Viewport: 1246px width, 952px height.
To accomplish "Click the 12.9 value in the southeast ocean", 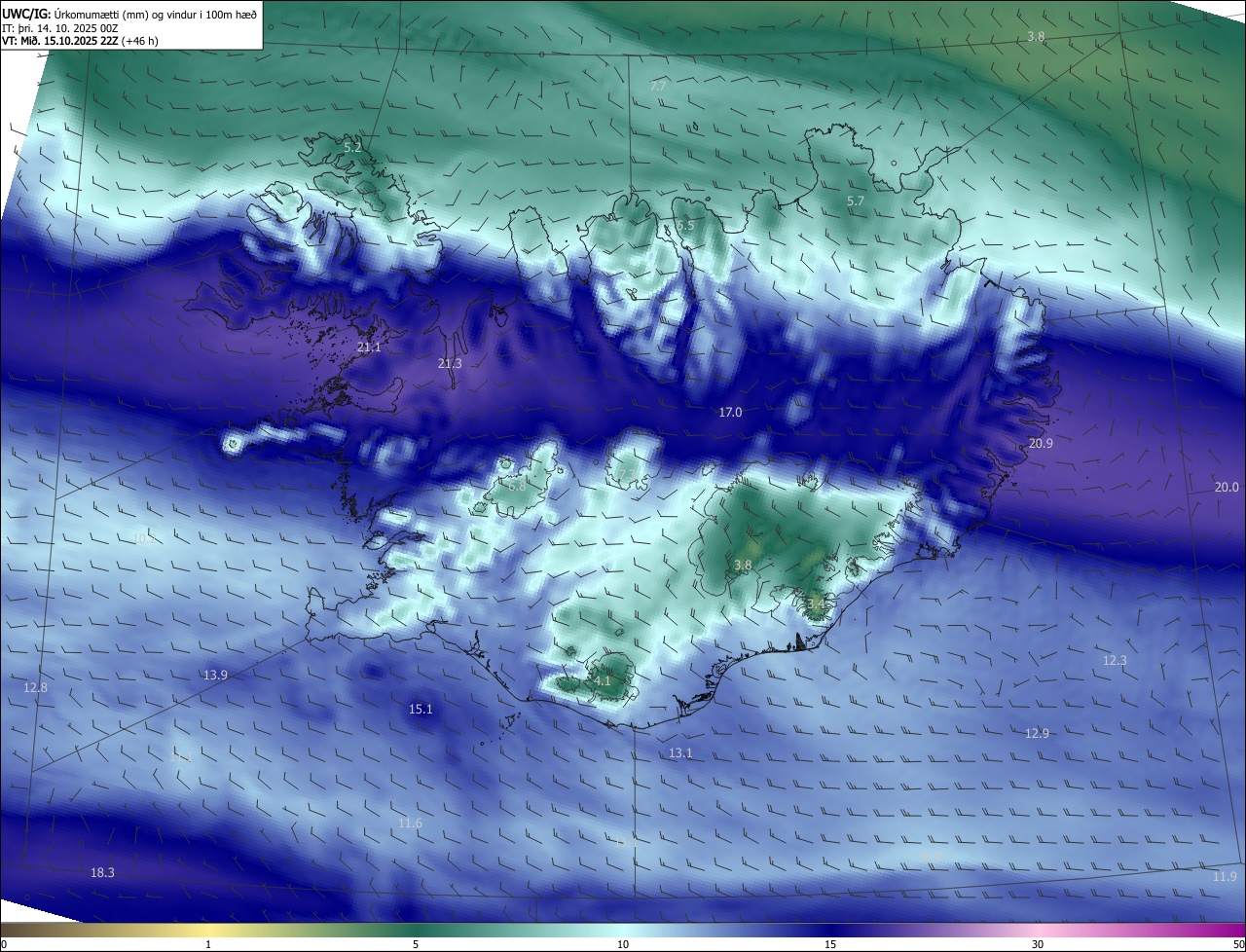I will 1038,734.
